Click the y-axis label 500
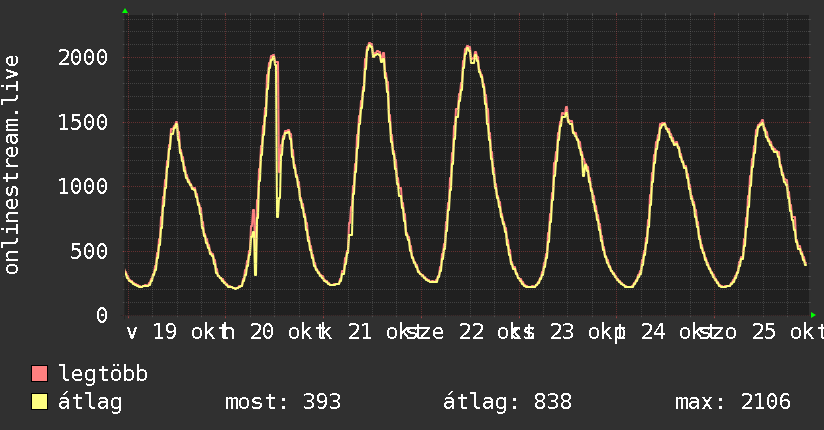 89,251
